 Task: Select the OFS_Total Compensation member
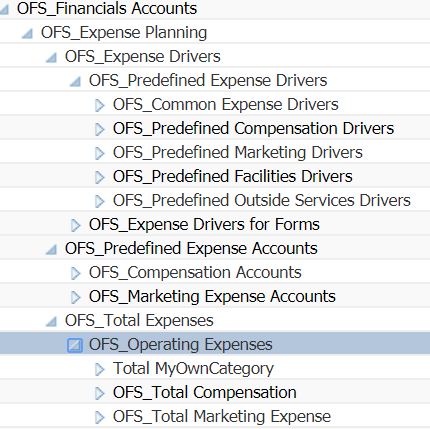point(205,393)
